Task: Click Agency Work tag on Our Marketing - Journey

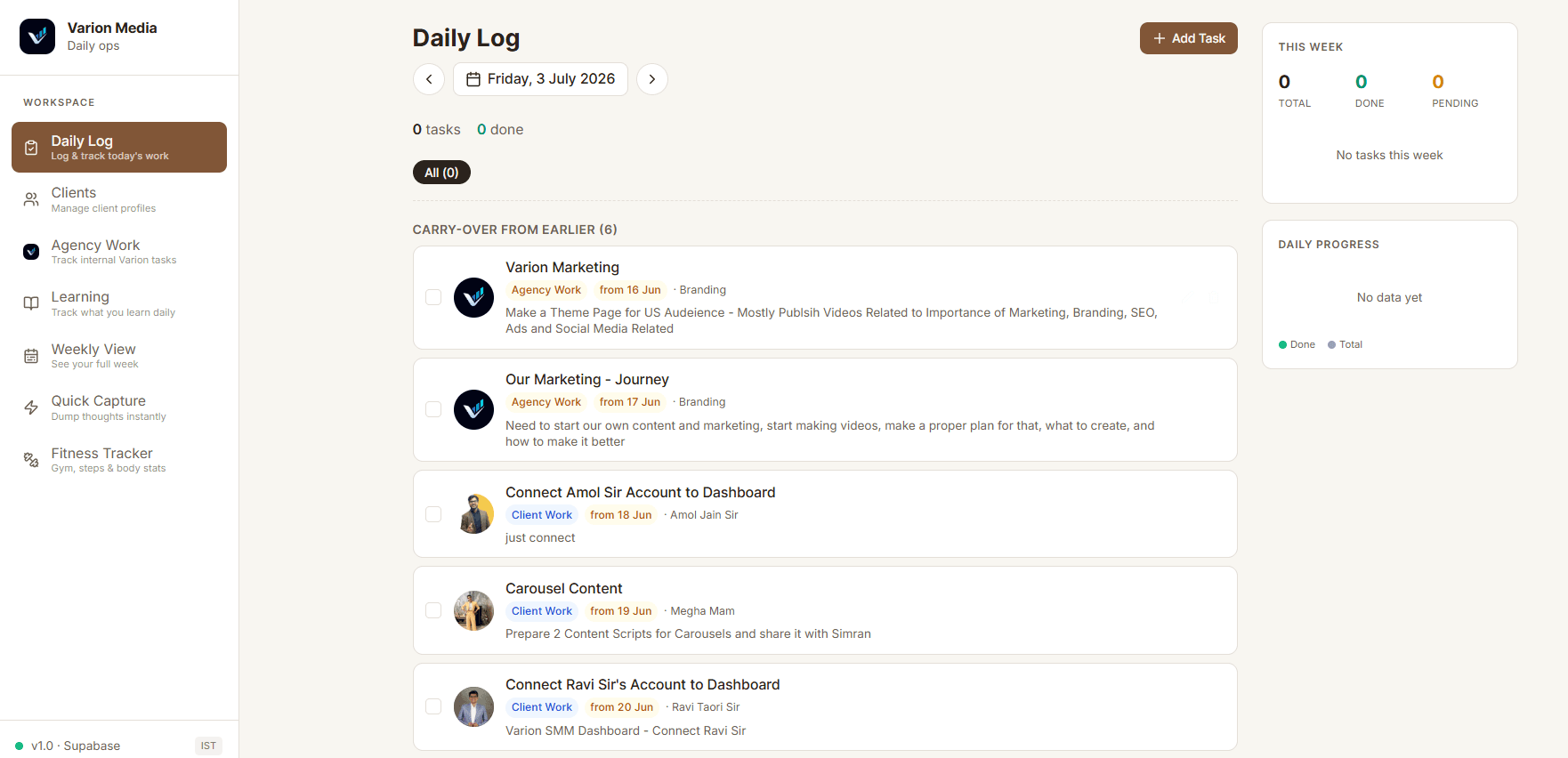Action: tap(546, 402)
